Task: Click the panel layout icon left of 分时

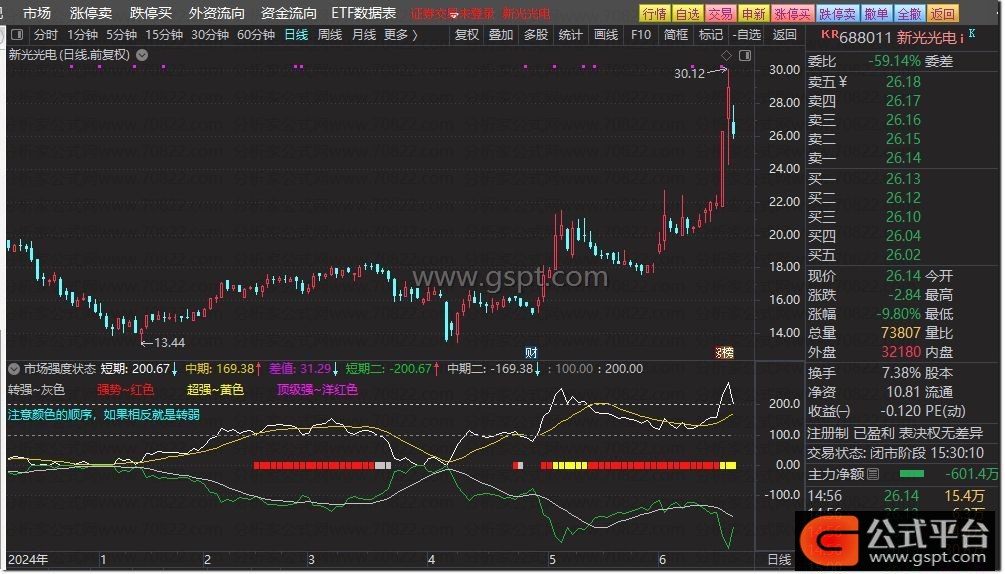Action: point(17,35)
